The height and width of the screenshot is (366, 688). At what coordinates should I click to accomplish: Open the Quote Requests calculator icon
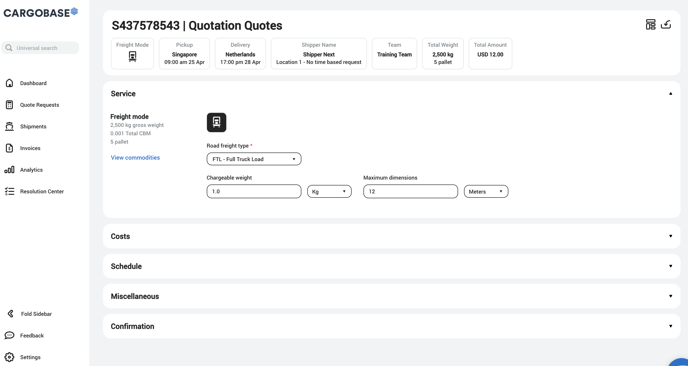(9, 105)
